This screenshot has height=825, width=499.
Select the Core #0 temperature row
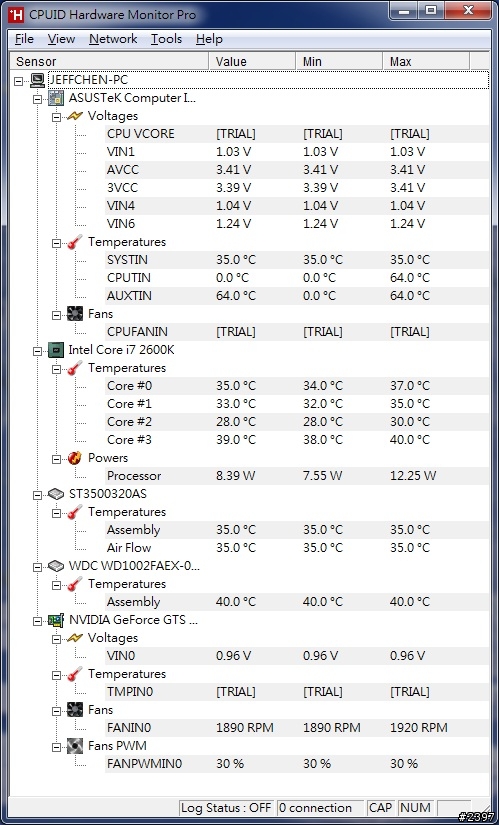point(297,386)
